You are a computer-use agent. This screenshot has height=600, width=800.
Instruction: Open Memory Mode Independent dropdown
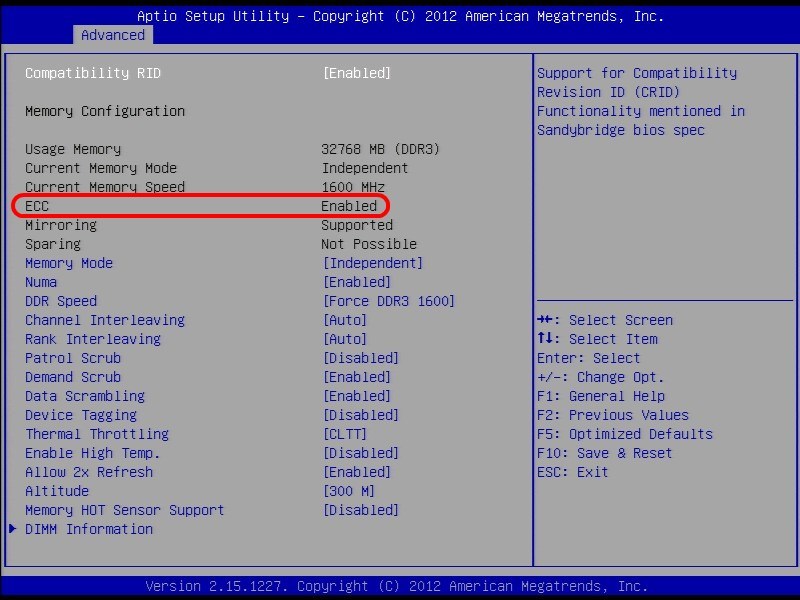click(x=373, y=263)
